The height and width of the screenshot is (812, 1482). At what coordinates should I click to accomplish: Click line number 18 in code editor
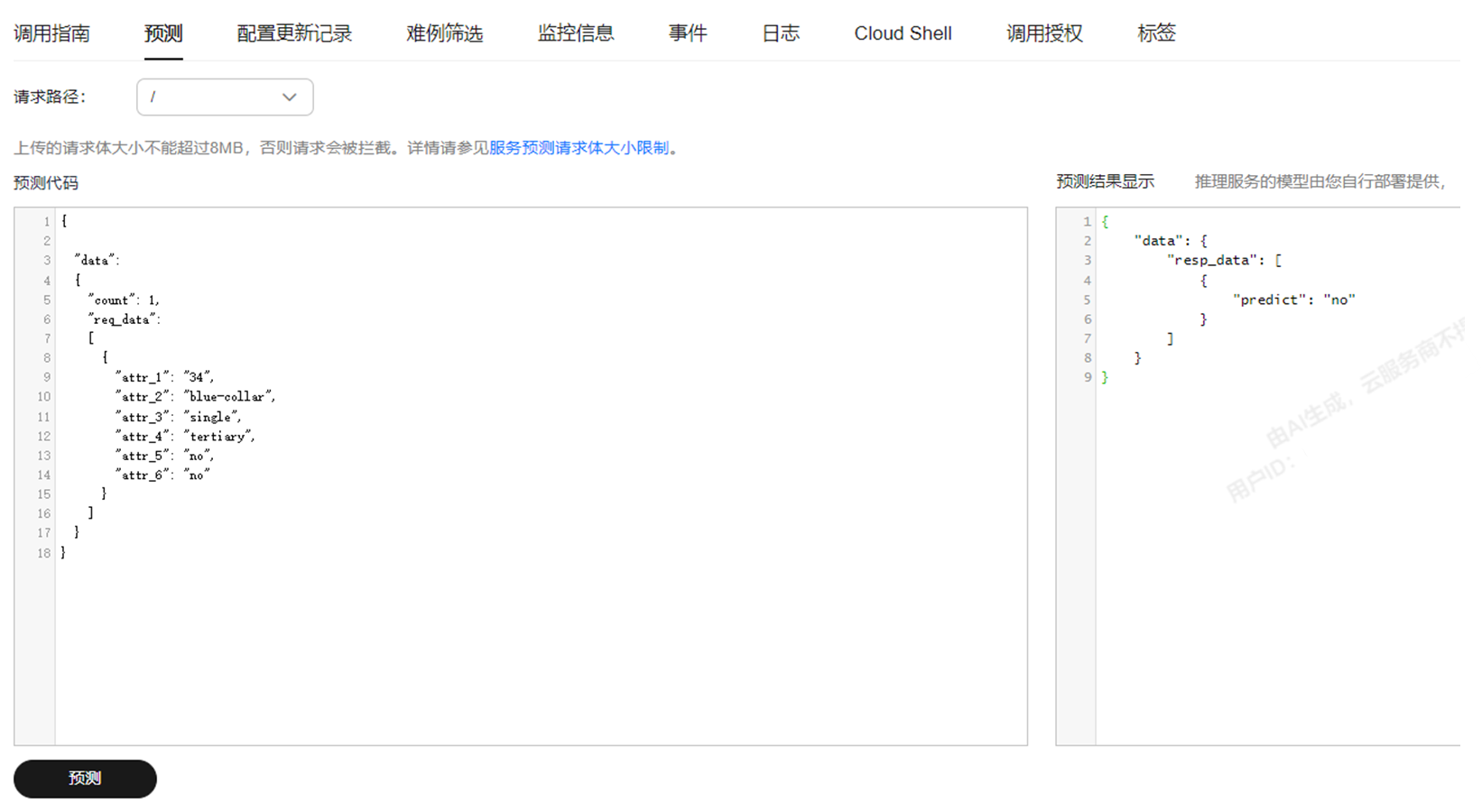[43, 553]
